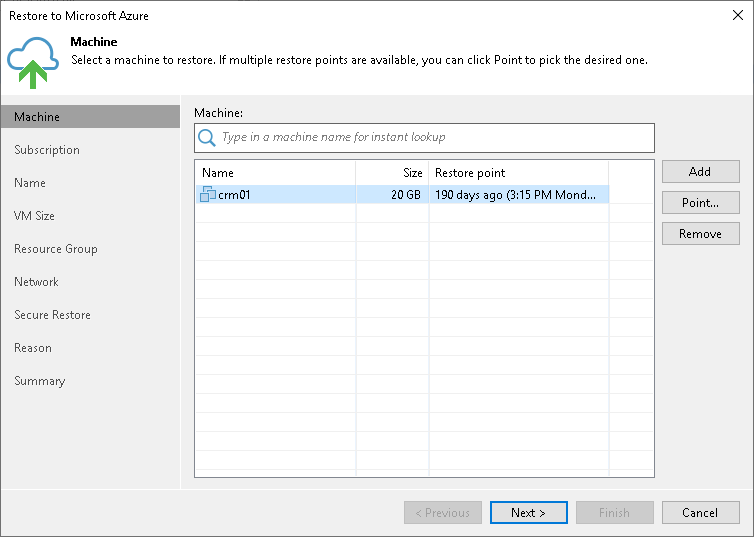Screen dimensions: 754x537
Task: Go to the Network step
Action: (x=36, y=282)
